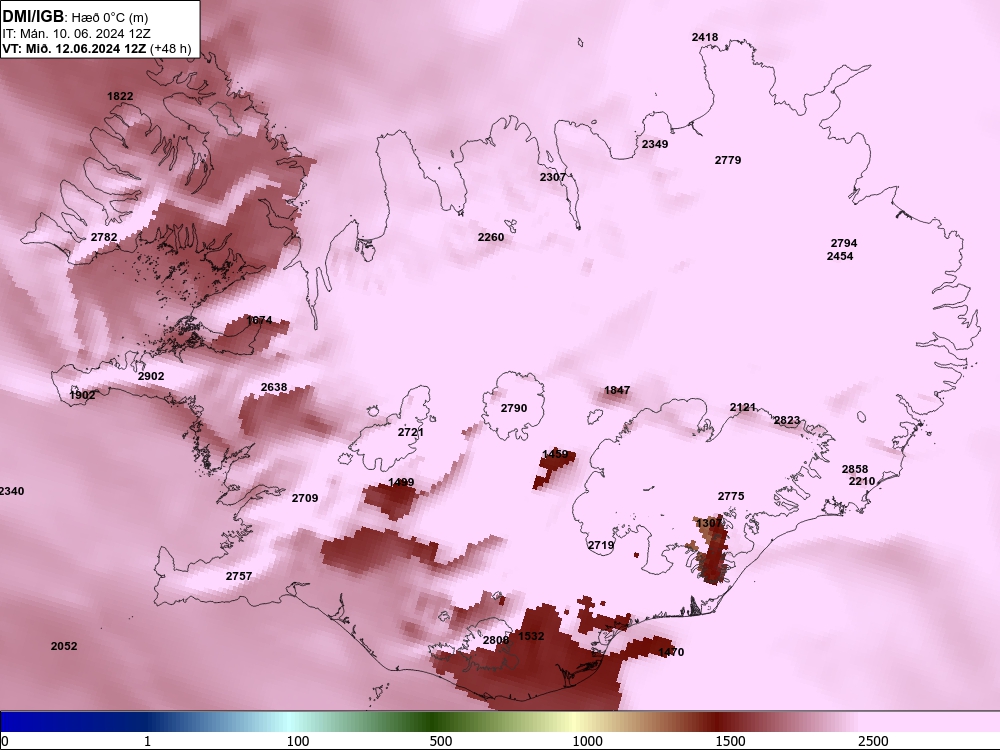Click the color scale label 500
The image size is (1000, 750).
pos(441,741)
